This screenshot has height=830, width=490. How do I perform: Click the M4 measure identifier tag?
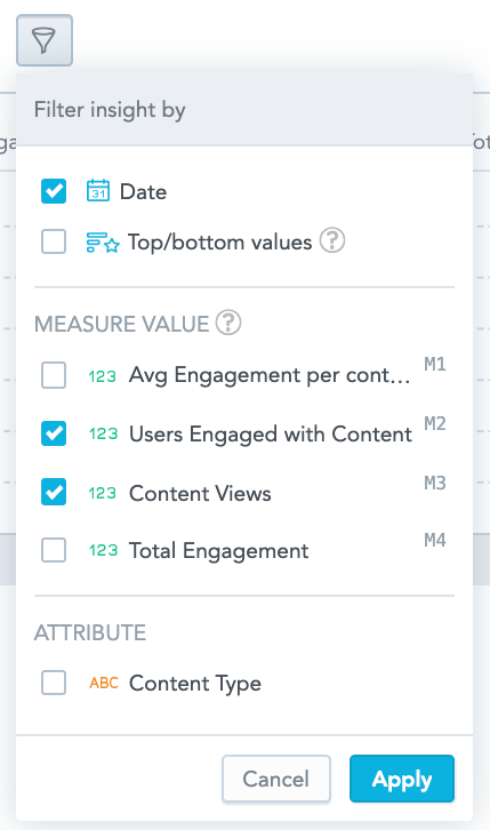tap(435, 540)
